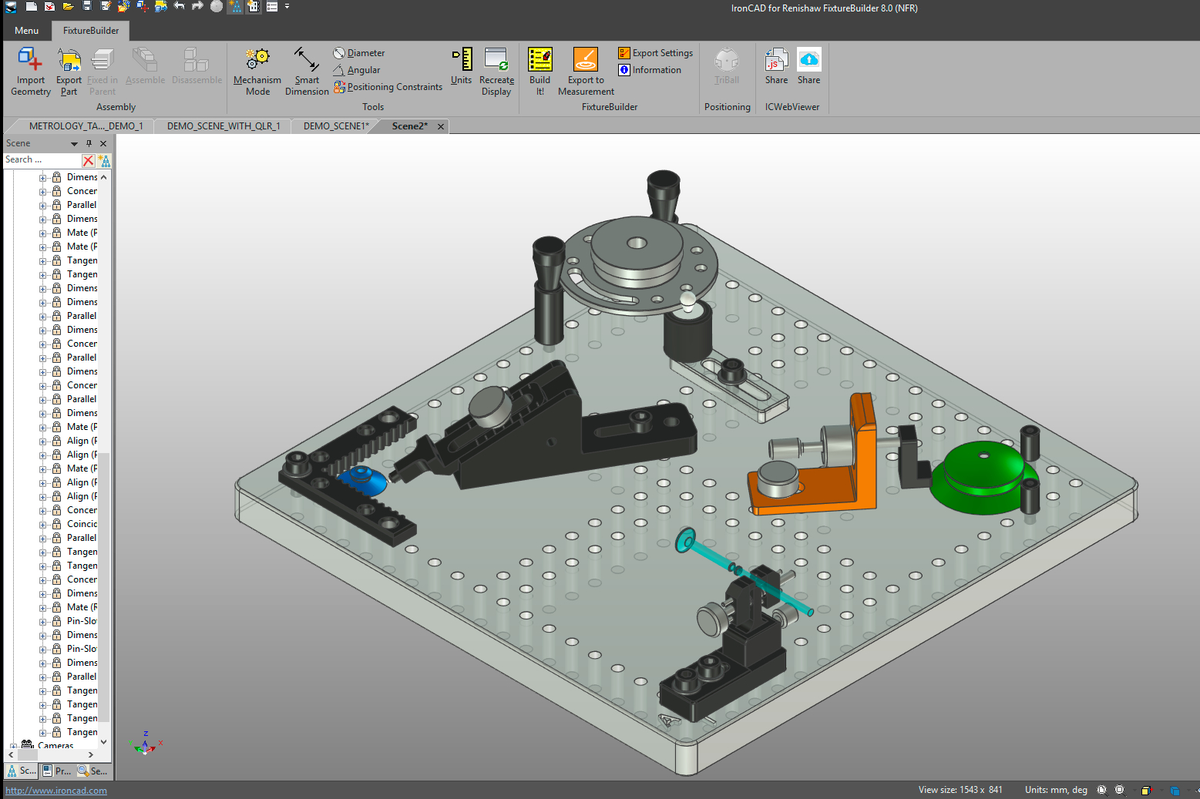
Task: Click the gray sphere icon in quick access toolbar
Action: (216, 7)
